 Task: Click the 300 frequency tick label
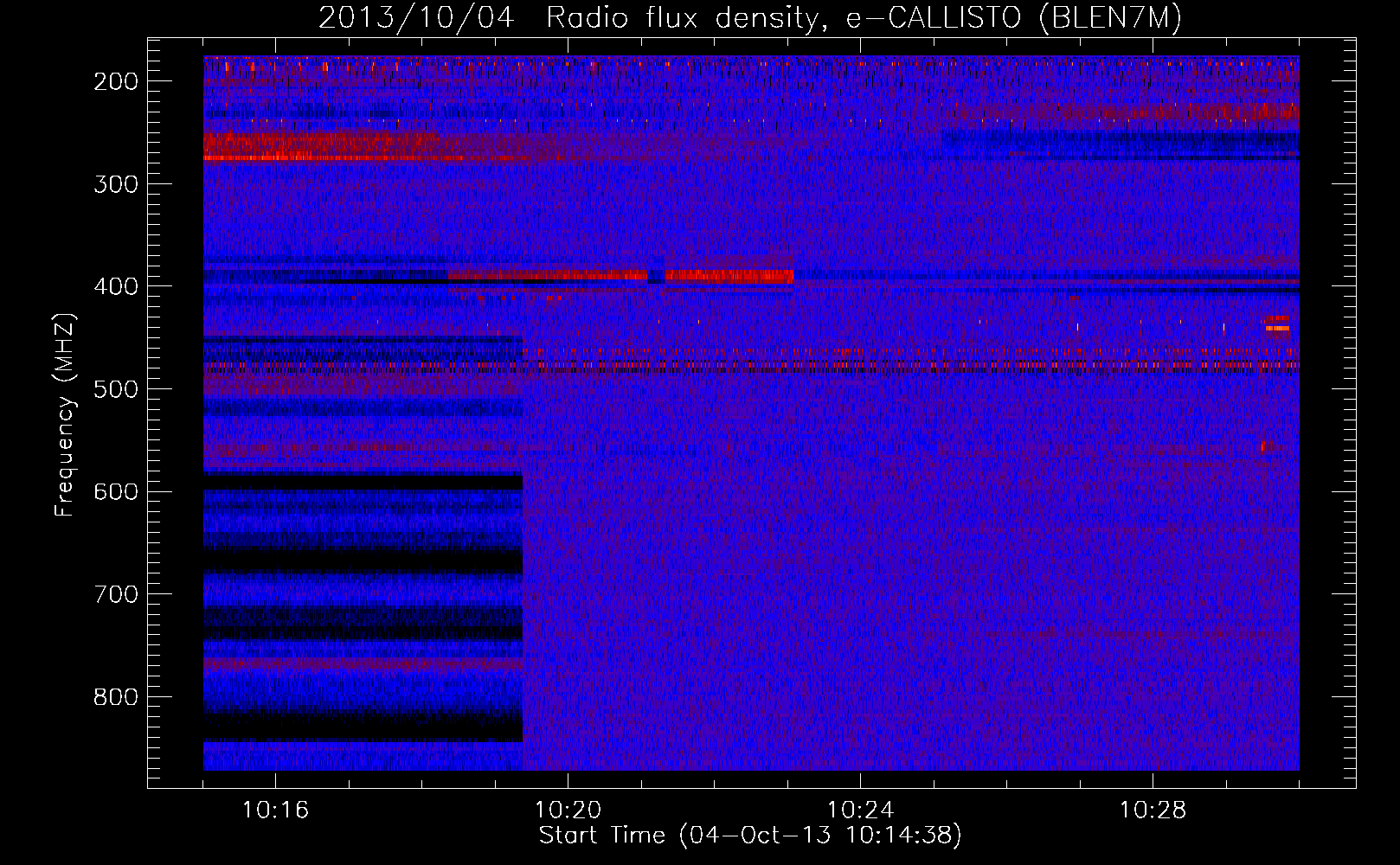tap(116, 184)
